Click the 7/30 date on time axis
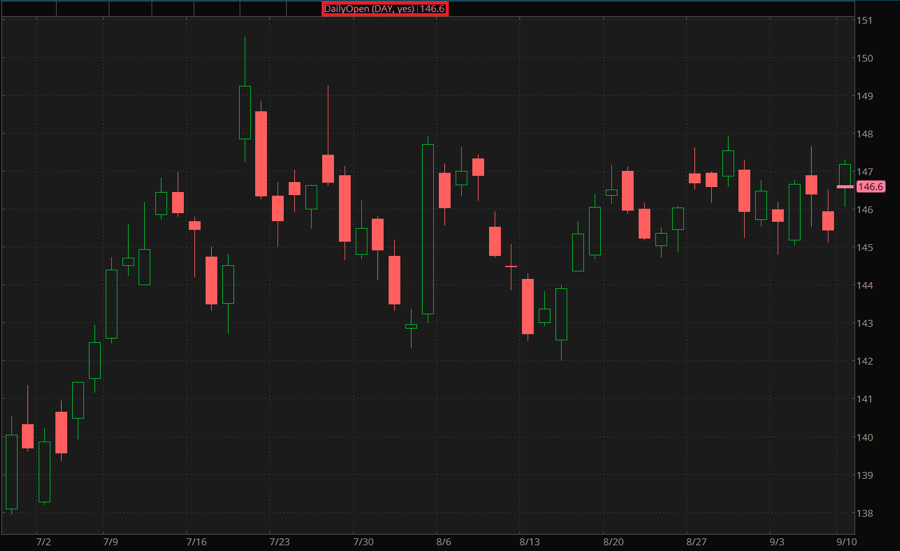The image size is (900, 551). [364, 542]
